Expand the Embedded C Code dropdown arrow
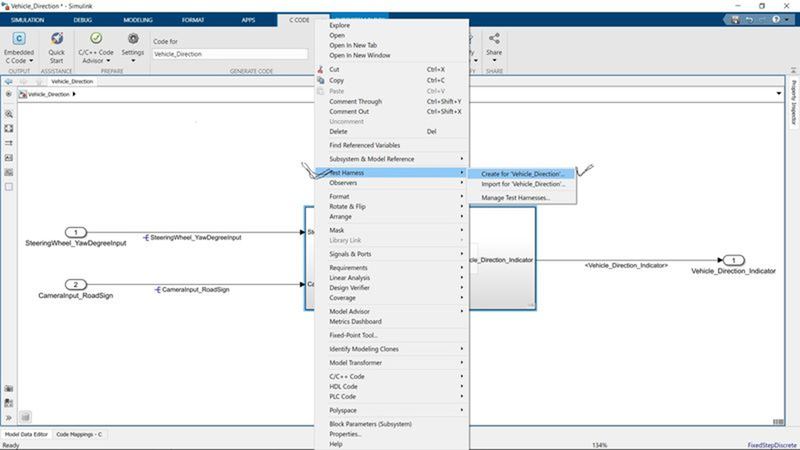Screen dimensions: 800x450 pyautogui.click(x=31, y=61)
